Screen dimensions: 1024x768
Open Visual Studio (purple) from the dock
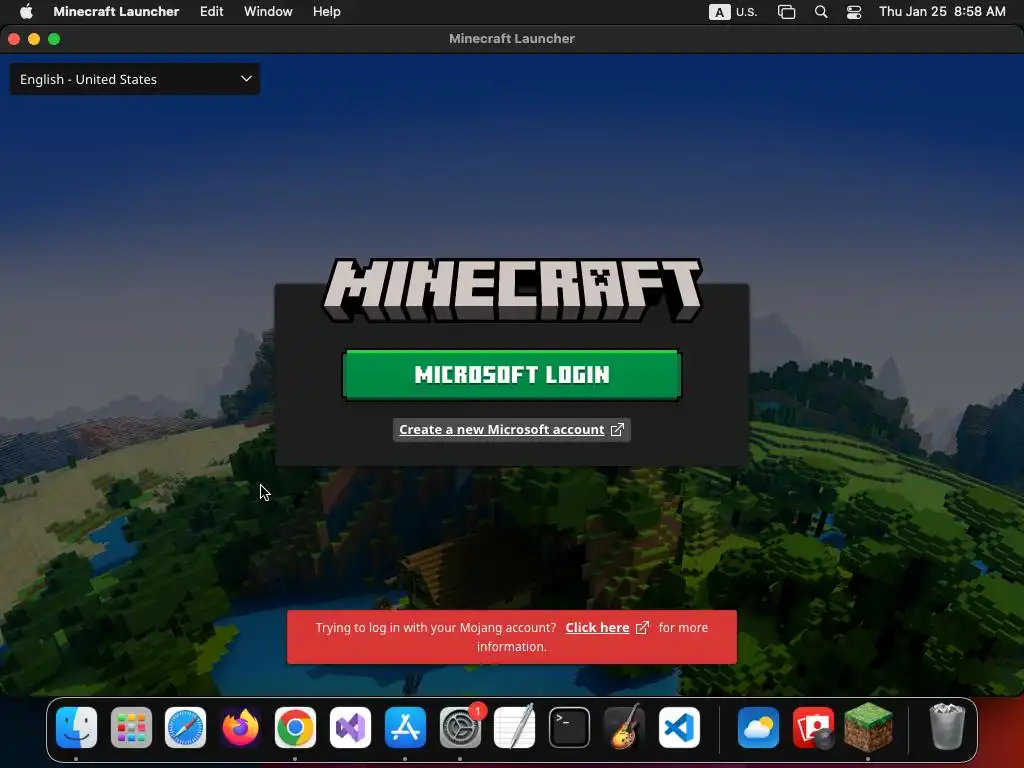pos(350,727)
